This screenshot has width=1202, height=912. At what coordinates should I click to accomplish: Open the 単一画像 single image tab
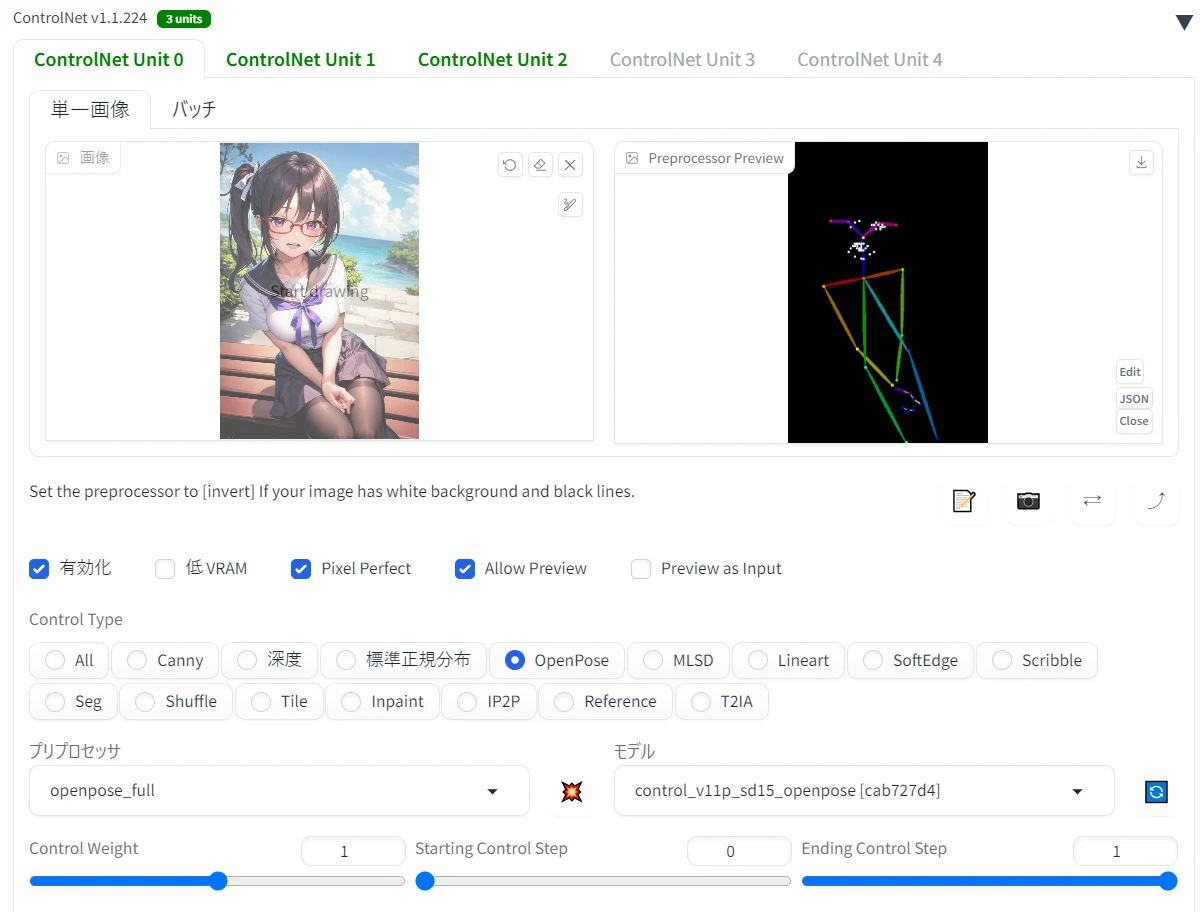pyautogui.click(x=91, y=109)
